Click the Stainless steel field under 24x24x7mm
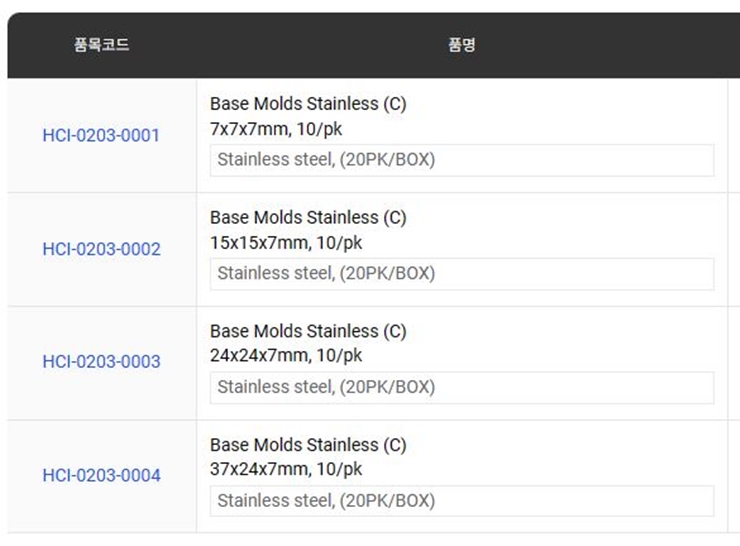Image resolution: width=740 pixels, height=546 pixels. point(461,387)
